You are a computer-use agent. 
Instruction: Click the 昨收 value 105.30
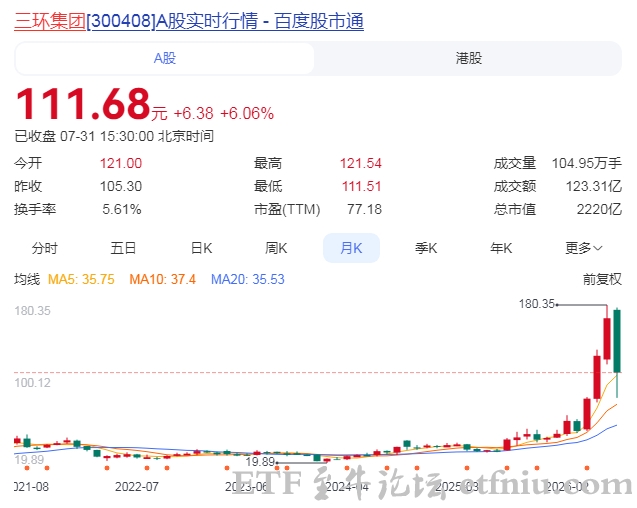[121, 186]
